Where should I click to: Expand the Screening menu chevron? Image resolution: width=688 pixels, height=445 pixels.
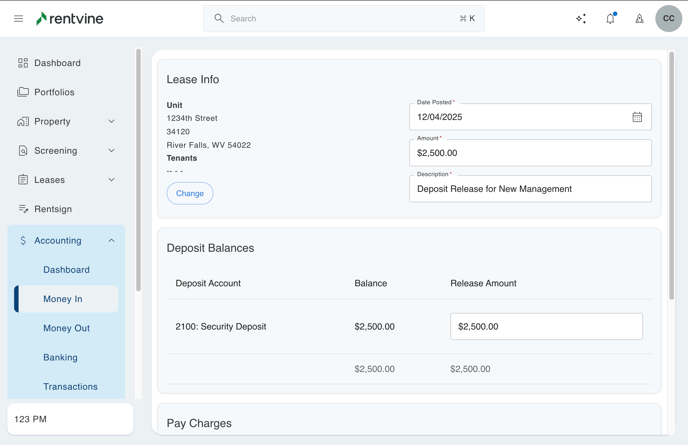point(111,151)
